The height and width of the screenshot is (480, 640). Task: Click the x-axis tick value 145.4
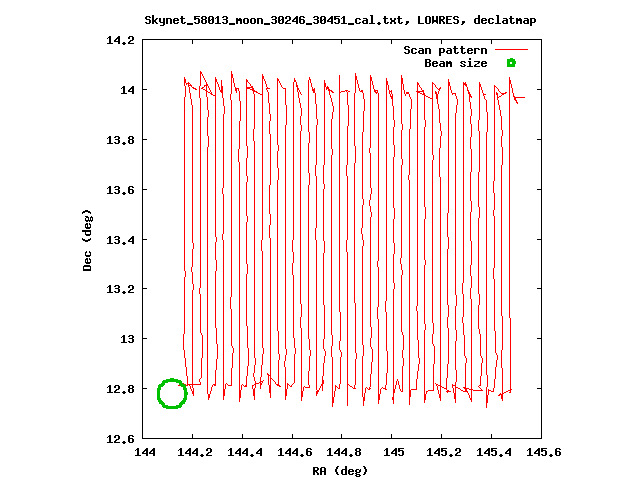(x=494, y=452)
